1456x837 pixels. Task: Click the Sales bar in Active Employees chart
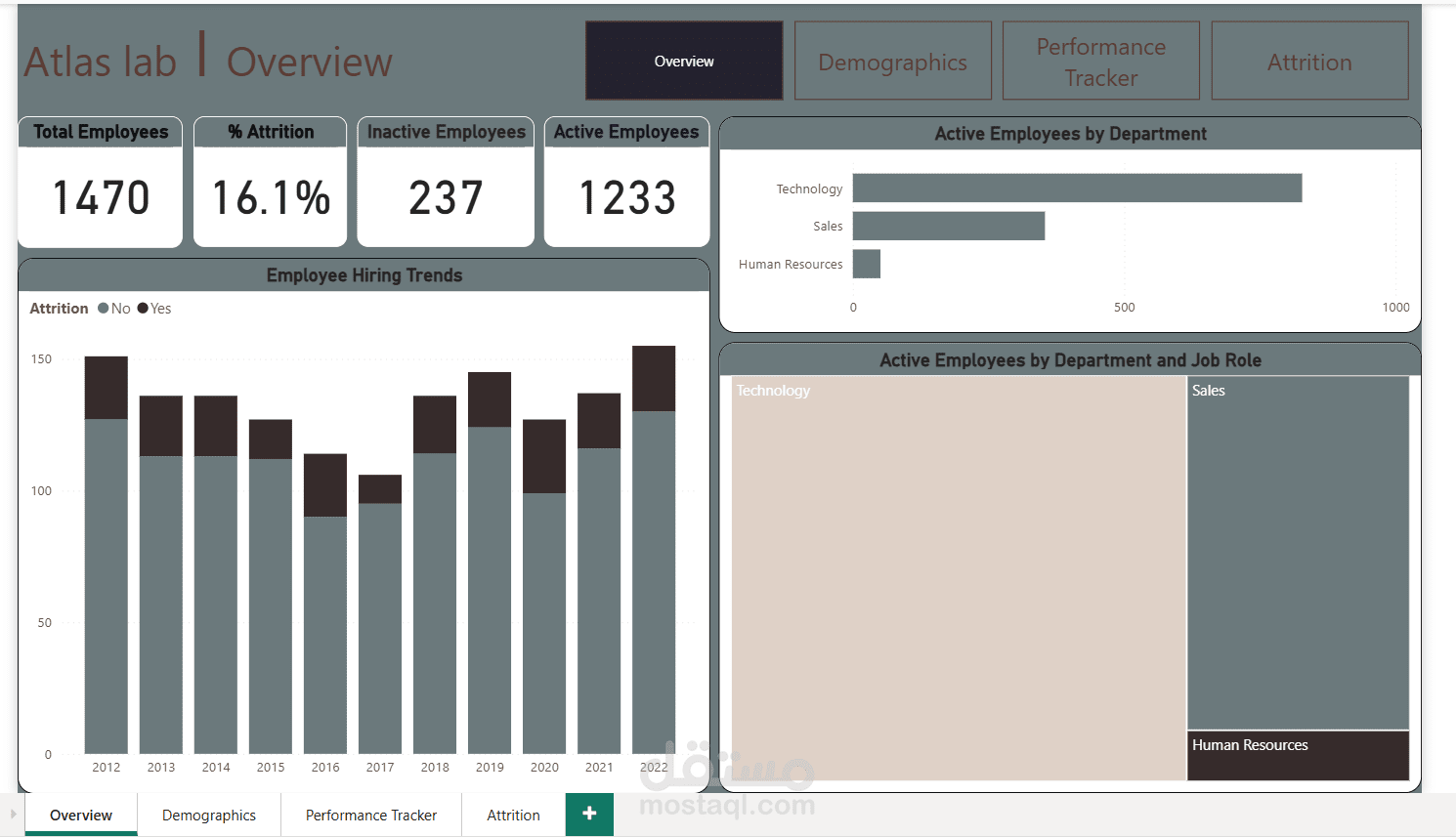point(948,226)
